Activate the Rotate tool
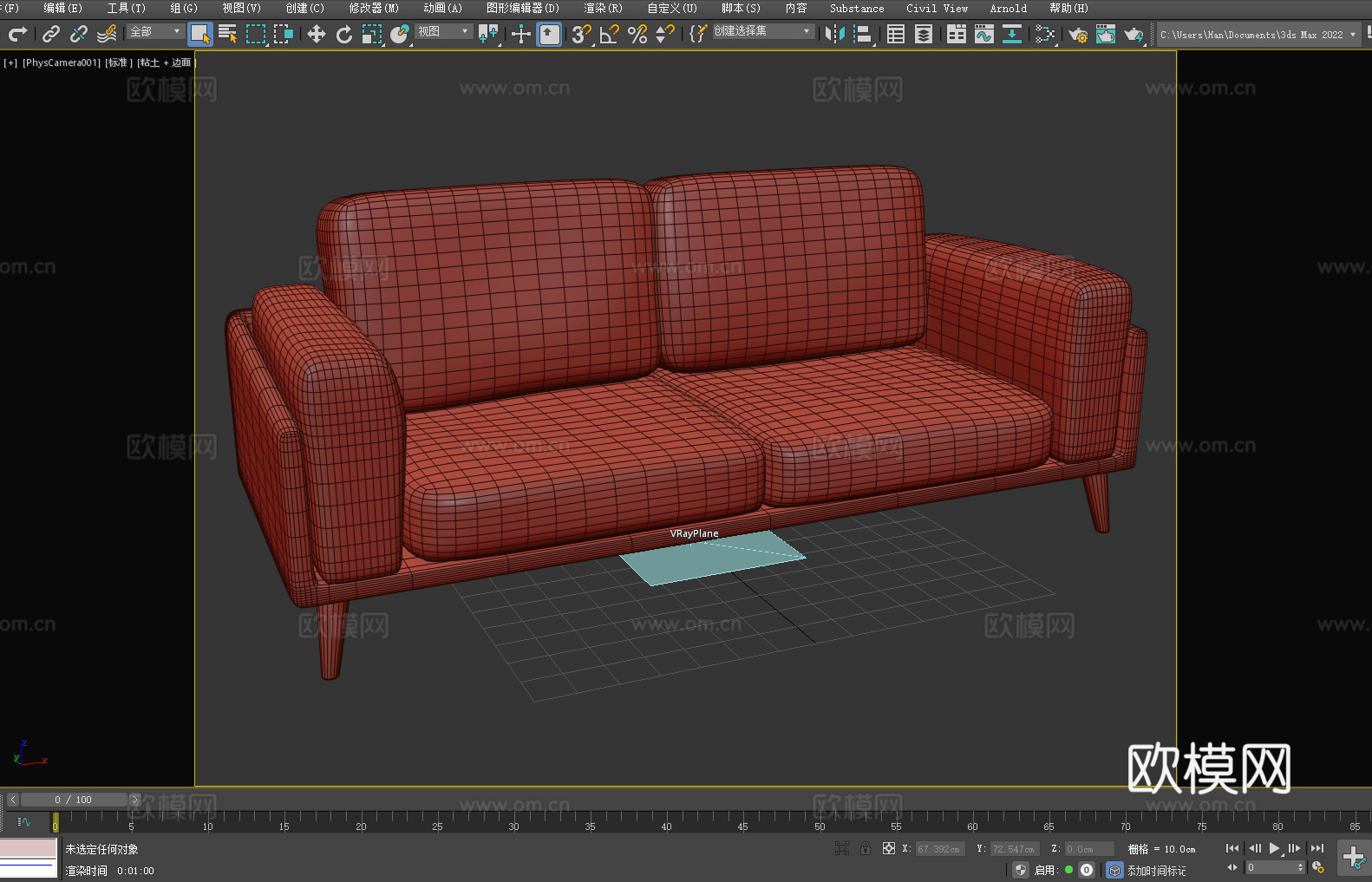 pyautogui.click(x=343, y=35)
